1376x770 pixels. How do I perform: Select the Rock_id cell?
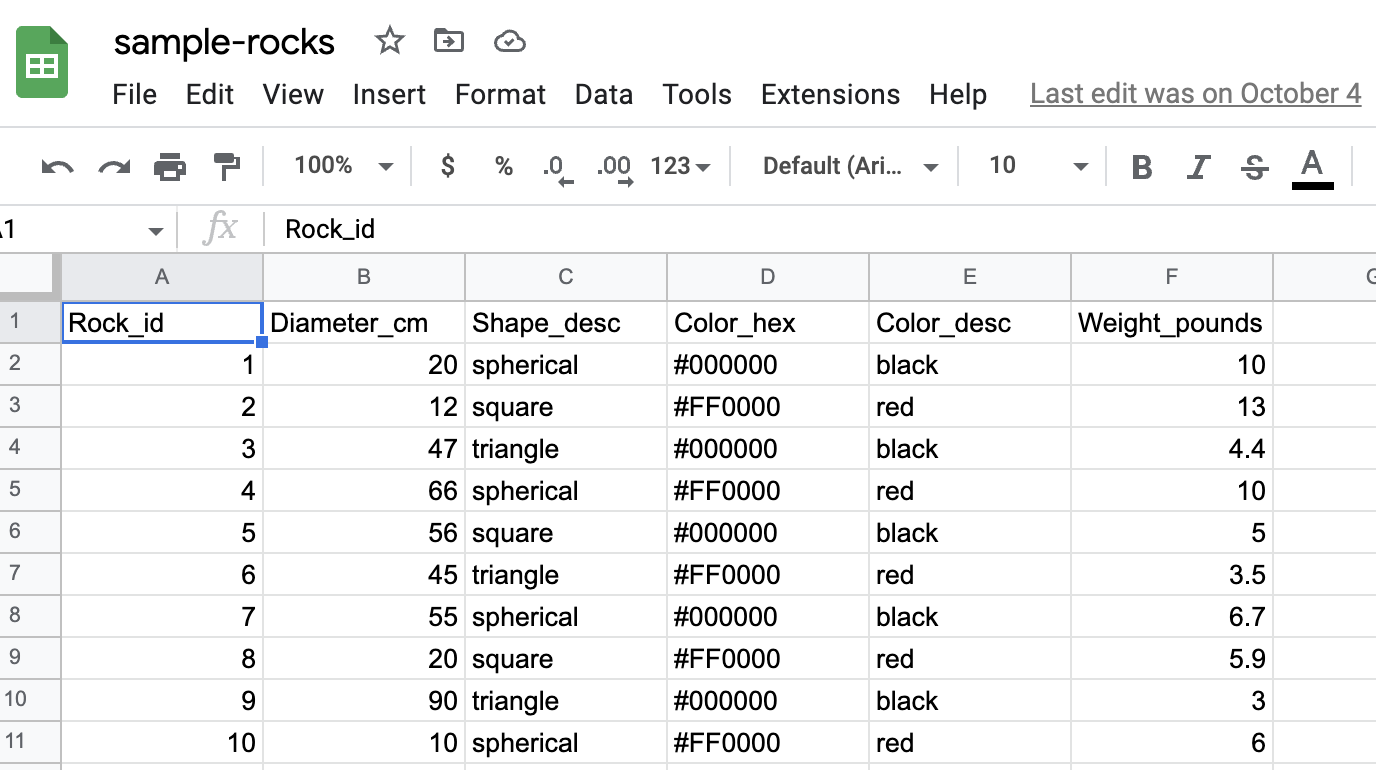tap(162, 322)
